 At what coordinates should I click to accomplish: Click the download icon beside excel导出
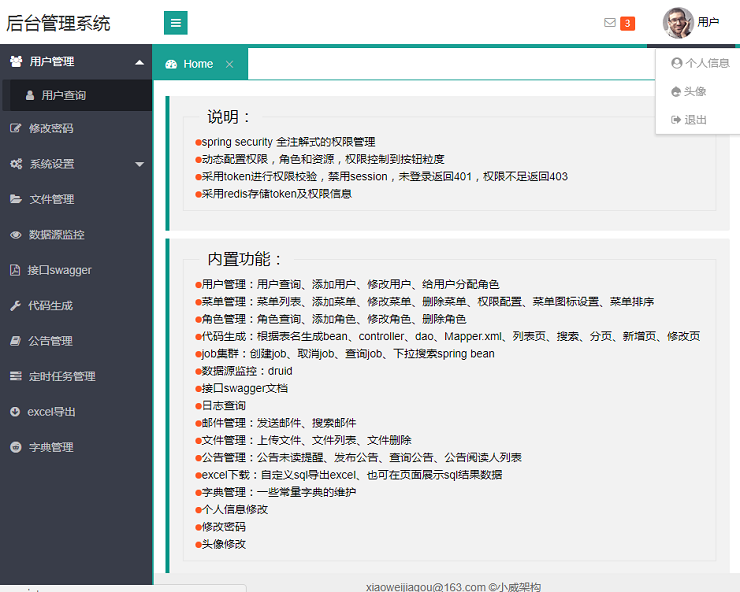tap(15, 412)
